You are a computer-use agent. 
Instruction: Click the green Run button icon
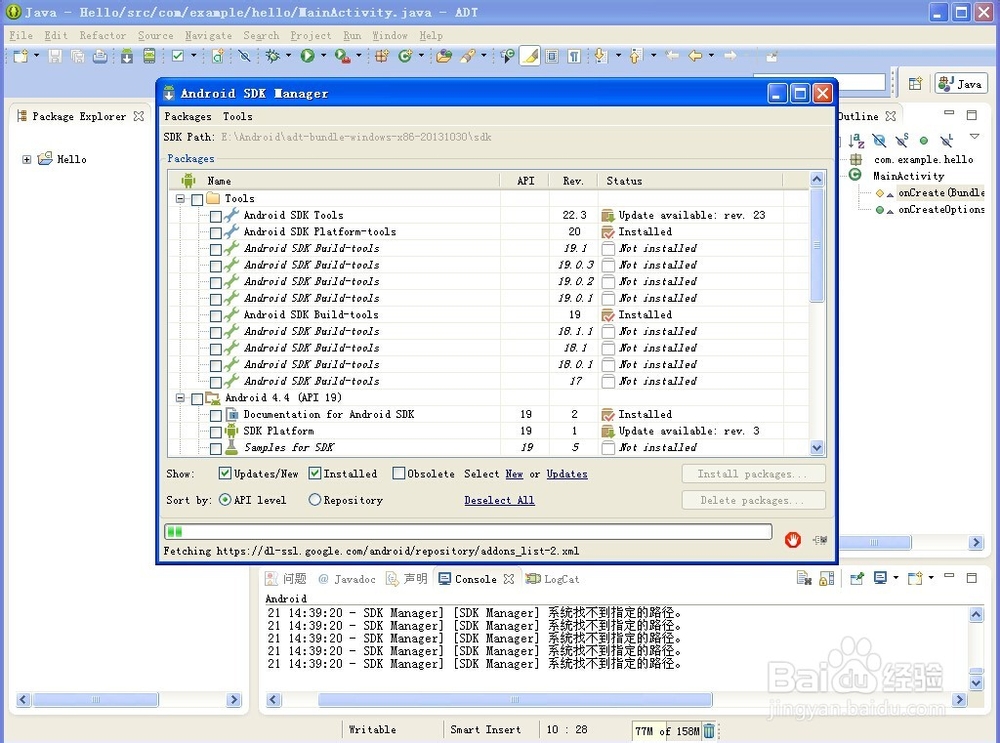pos(307,56)
